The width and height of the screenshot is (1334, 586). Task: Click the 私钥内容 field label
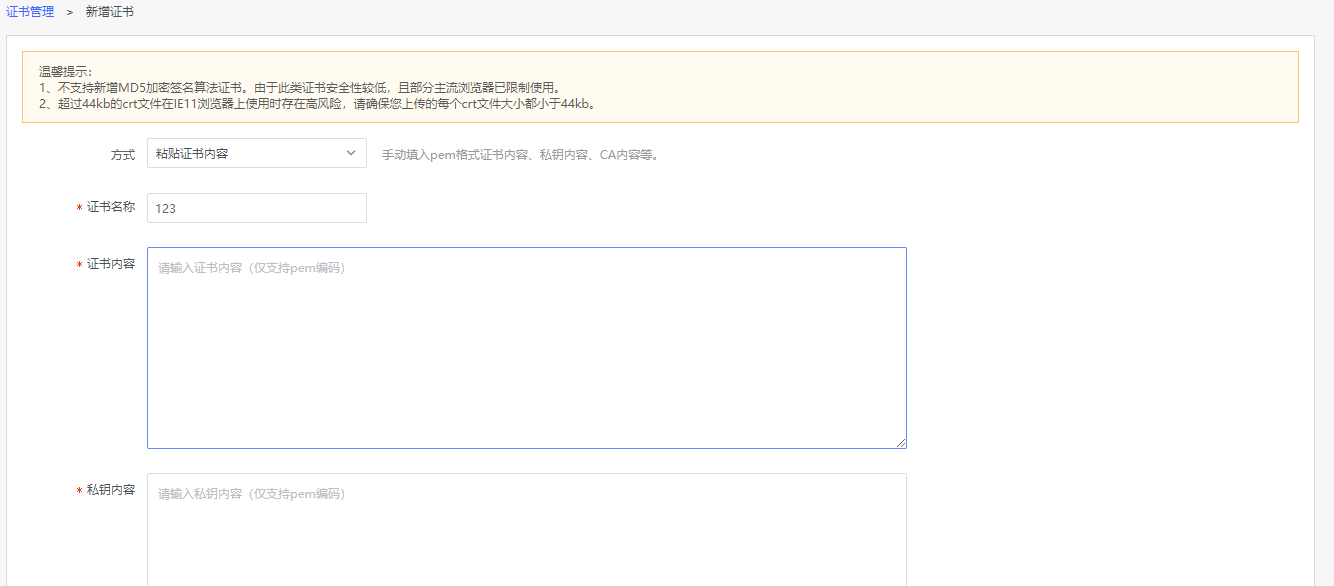[110, 490]
